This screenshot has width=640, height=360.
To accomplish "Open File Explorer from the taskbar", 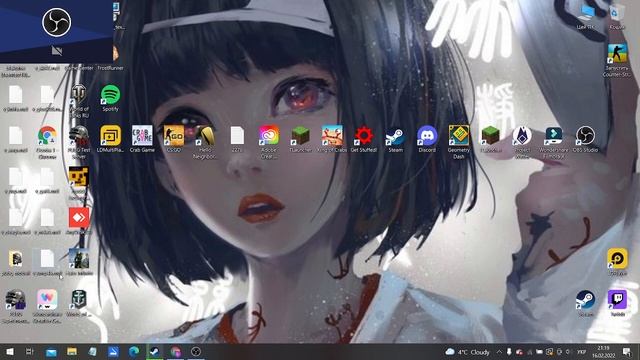I will coord(72,351).
